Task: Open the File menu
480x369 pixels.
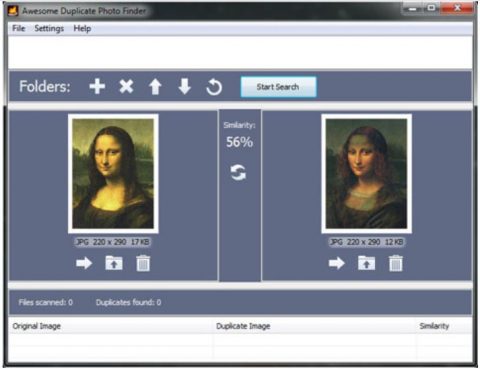Action: pyautogui.click(x=19, y=28)
